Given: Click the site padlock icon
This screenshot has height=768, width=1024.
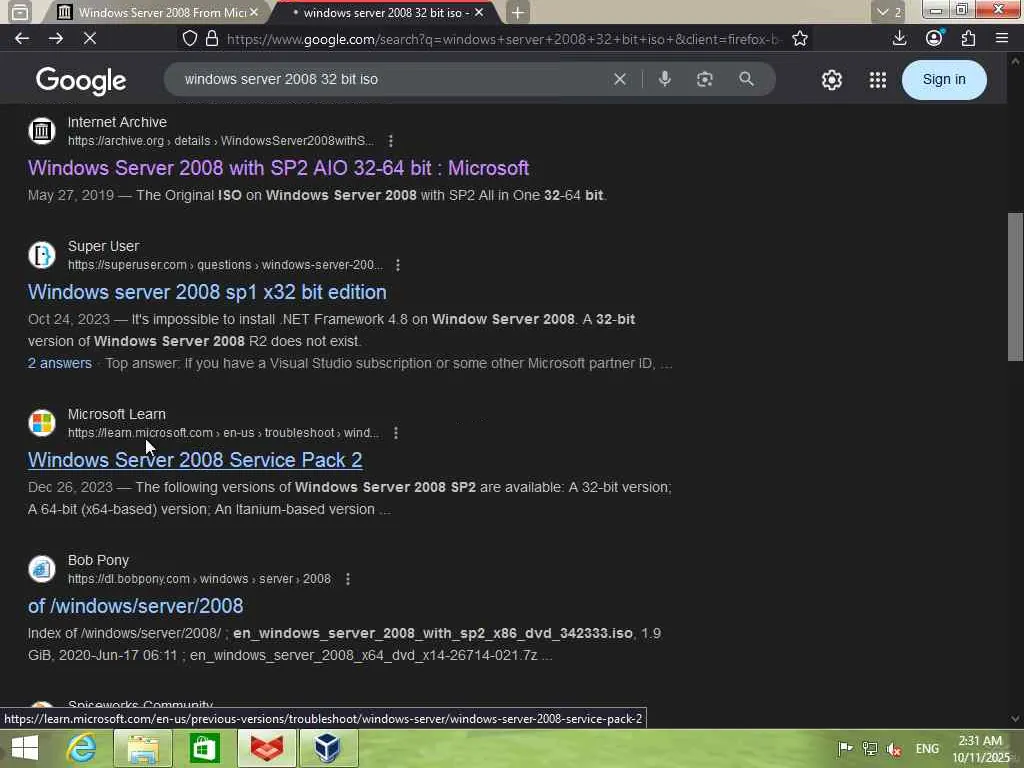Looking at the screenshot, I should coord(212,39).
